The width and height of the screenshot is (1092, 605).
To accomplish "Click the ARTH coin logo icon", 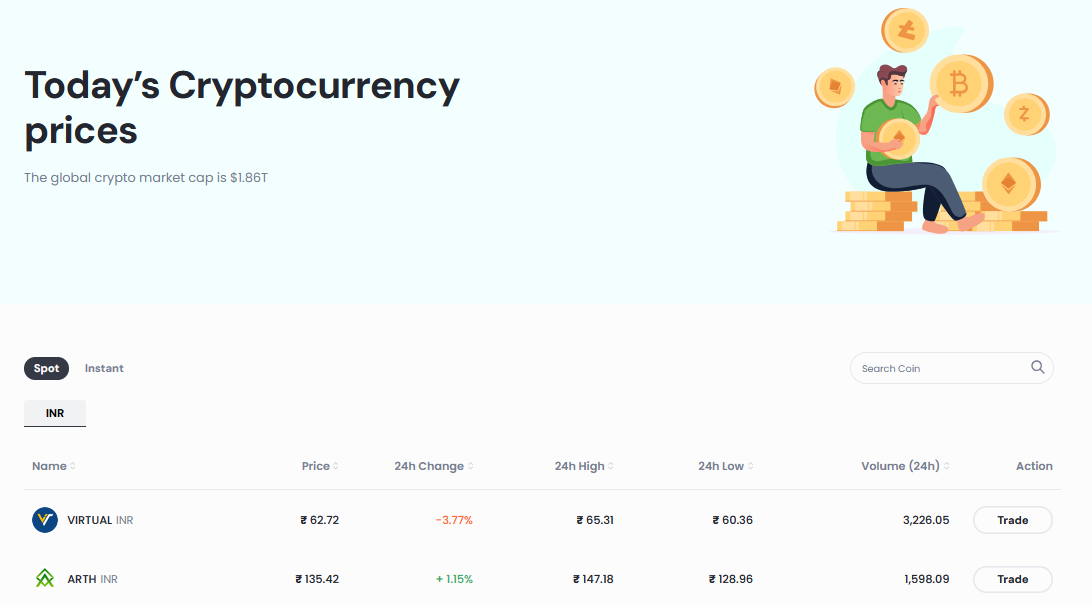I will 45,579.
